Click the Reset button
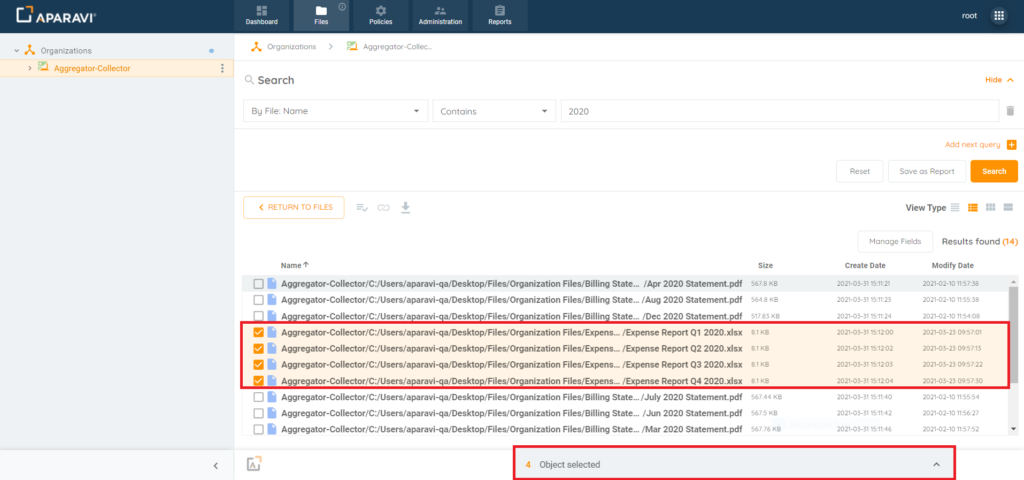This screenshot has width=1024, height=480. 860,171
